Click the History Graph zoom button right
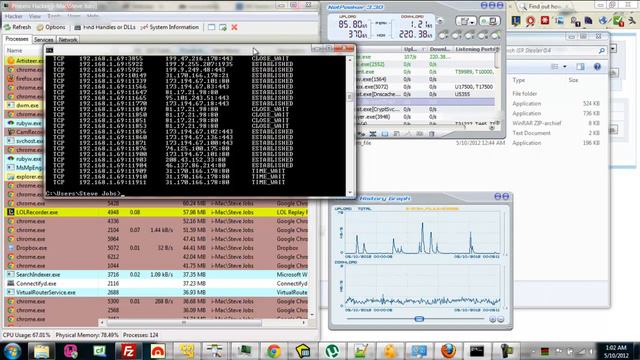640x360 pixels. [501, 319]
